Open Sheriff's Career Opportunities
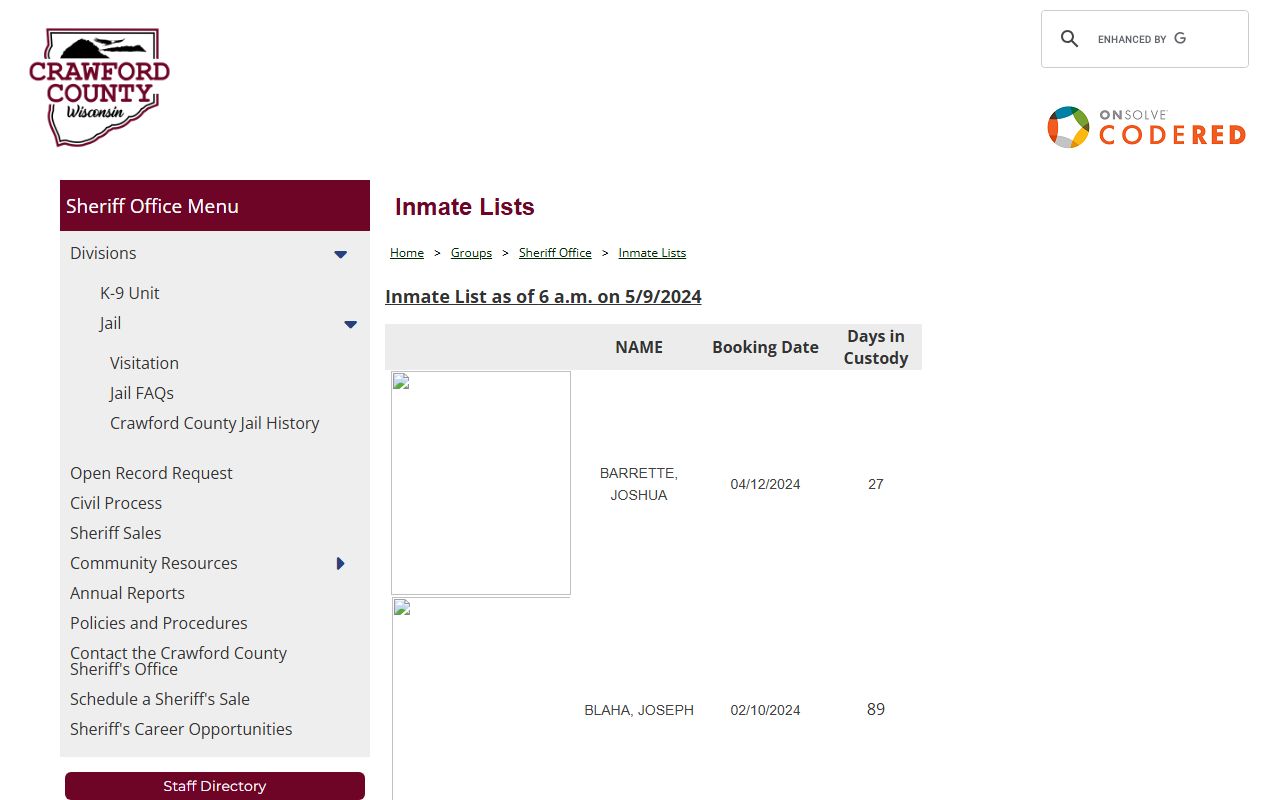Screen dimensions: 1280x800 pos(181,729)
